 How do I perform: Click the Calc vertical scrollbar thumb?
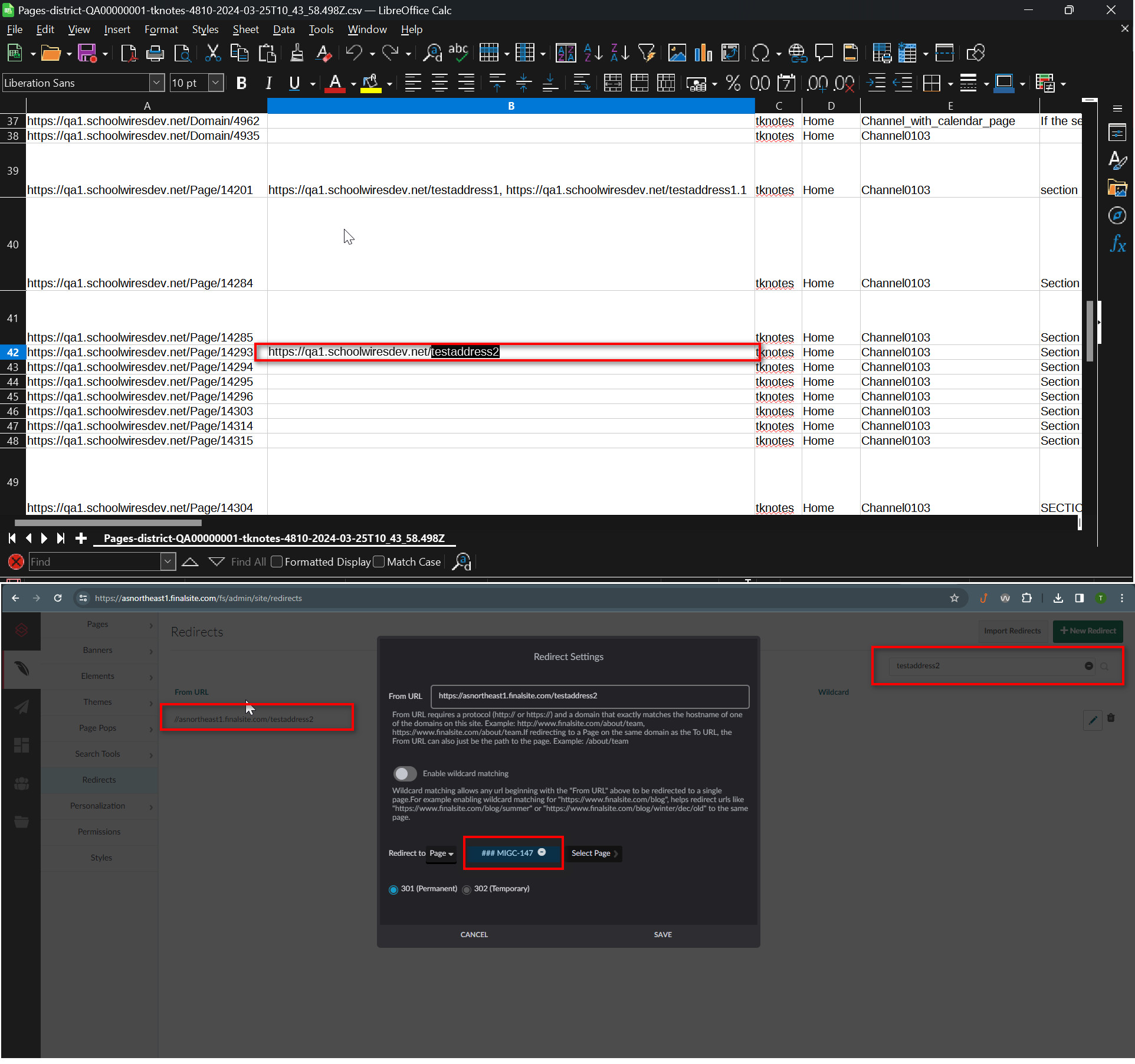[x=1090, y=330]
